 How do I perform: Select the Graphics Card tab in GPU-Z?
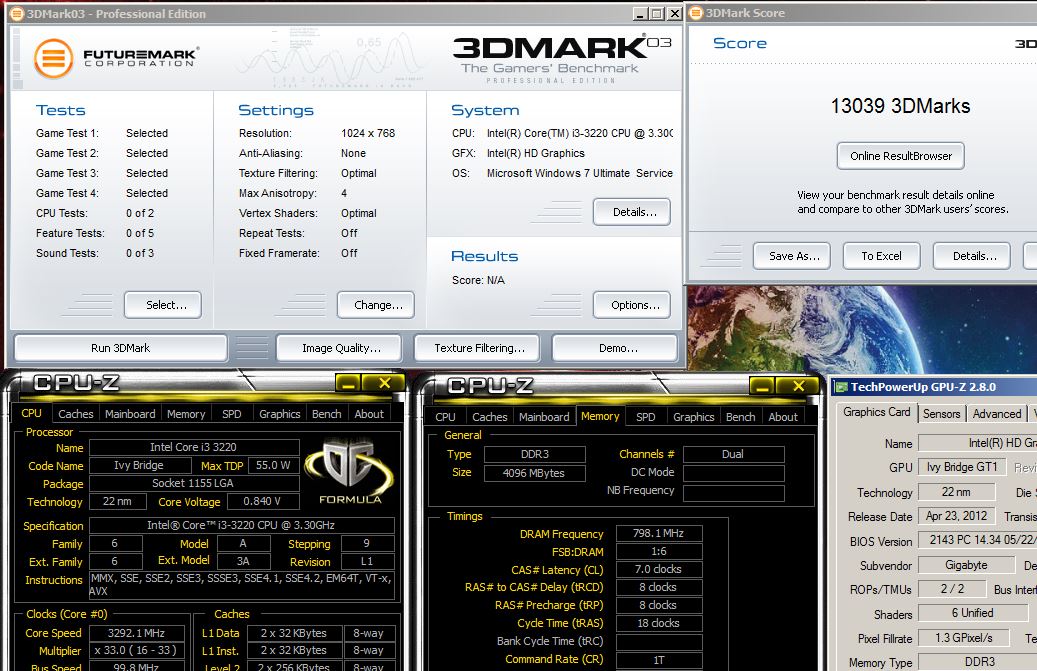(x=877, y=412)
